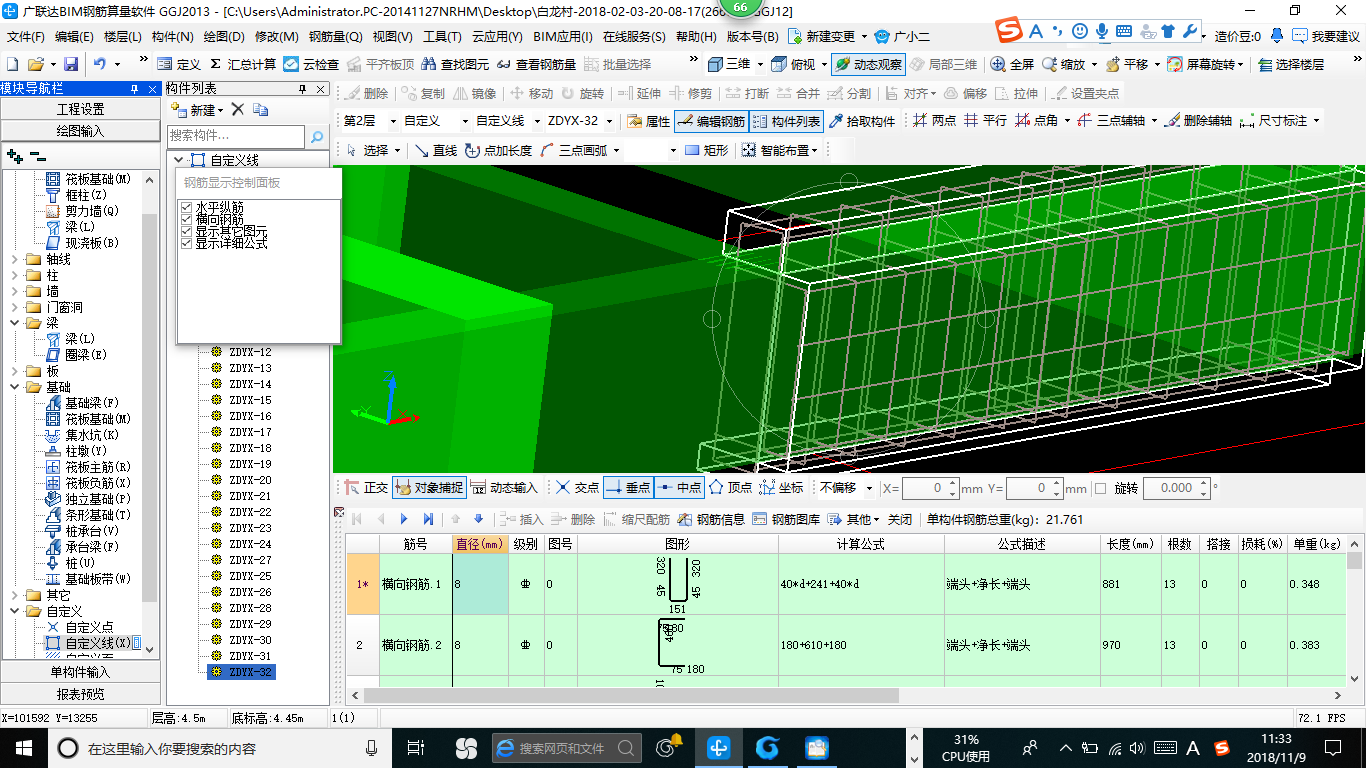Collapse the 基础 foundation tree node

pyautogui.click(x=14, y=387)
